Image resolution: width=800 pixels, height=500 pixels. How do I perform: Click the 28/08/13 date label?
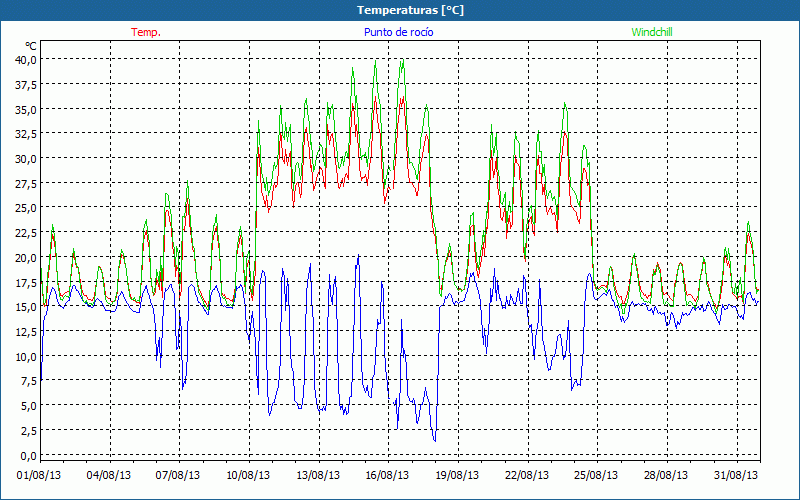tap(666, 476)
